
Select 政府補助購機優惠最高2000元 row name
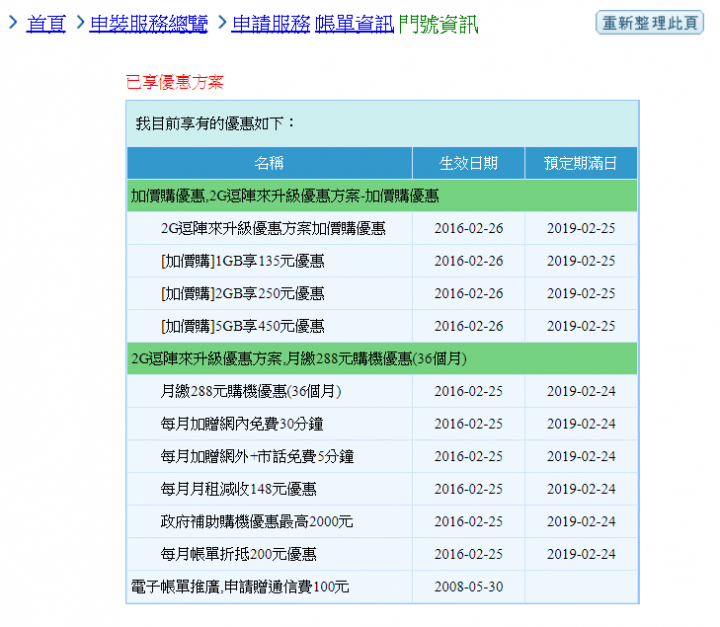(257, 522)
